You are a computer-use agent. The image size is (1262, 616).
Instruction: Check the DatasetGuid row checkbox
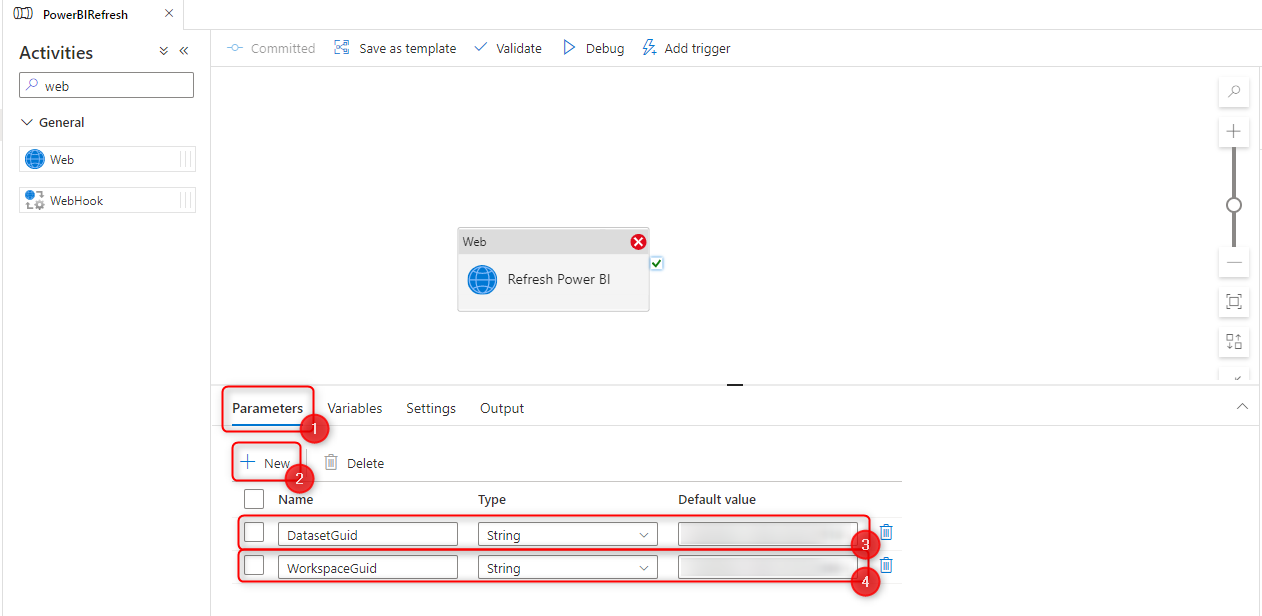tap(254, 532)
